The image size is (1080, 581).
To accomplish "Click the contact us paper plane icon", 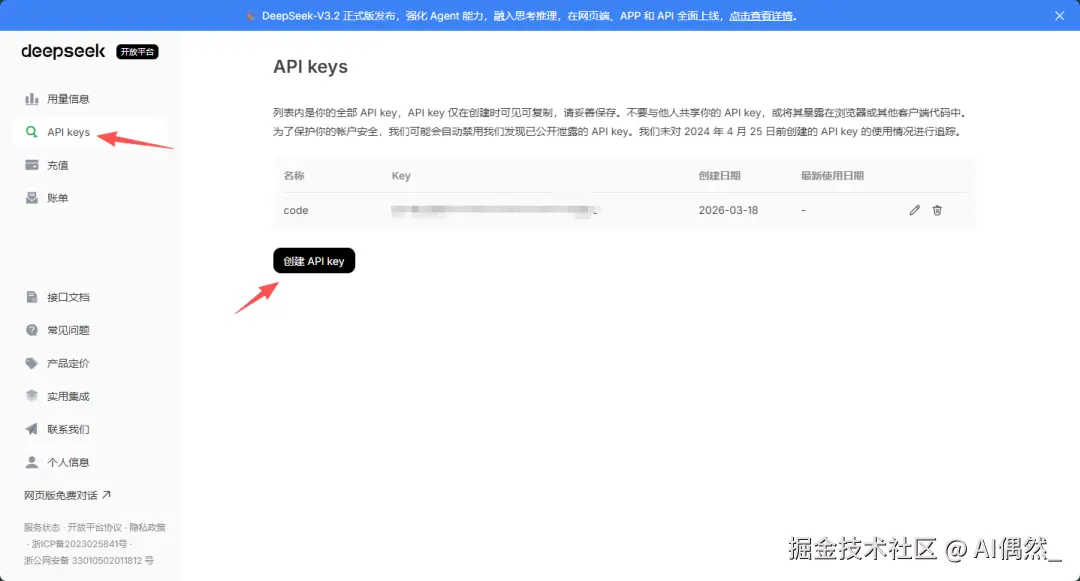I will click(32, 429).
